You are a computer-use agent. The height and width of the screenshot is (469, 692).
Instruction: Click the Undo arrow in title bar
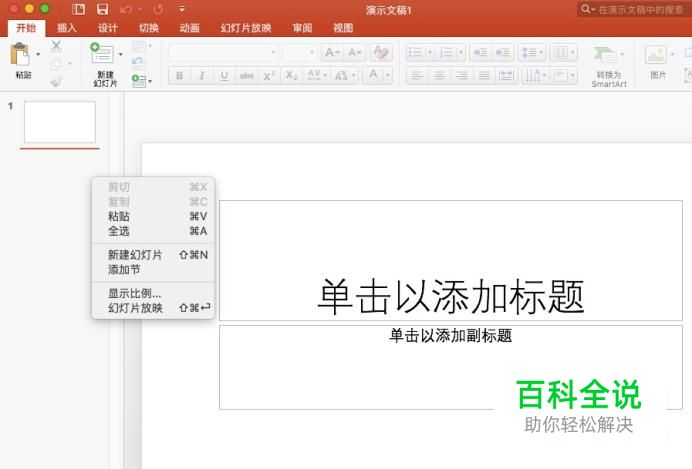click(126, 9)
